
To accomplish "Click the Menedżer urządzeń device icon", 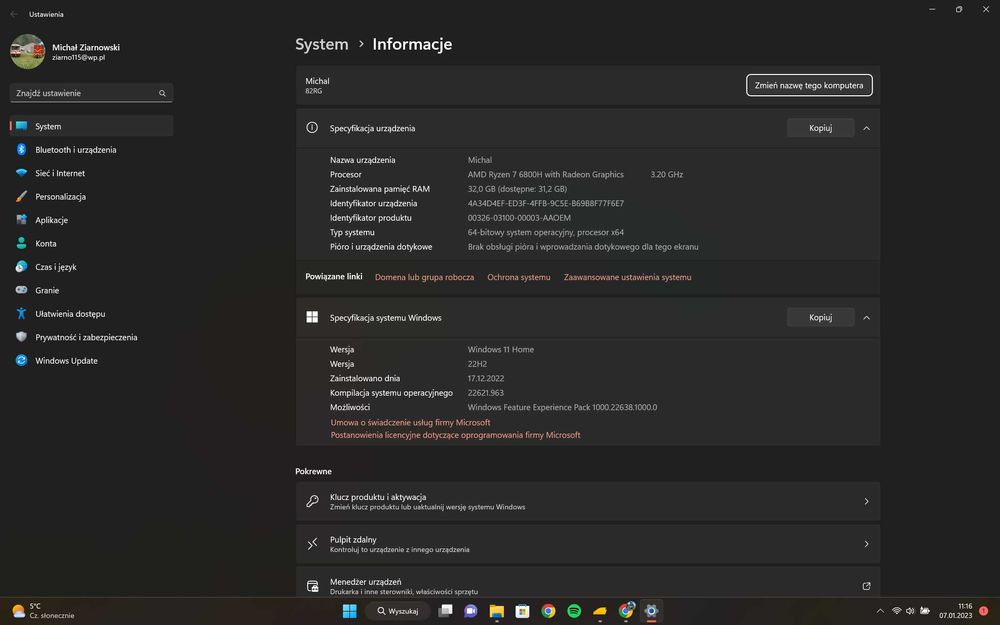I will click(x=312, y=586).
